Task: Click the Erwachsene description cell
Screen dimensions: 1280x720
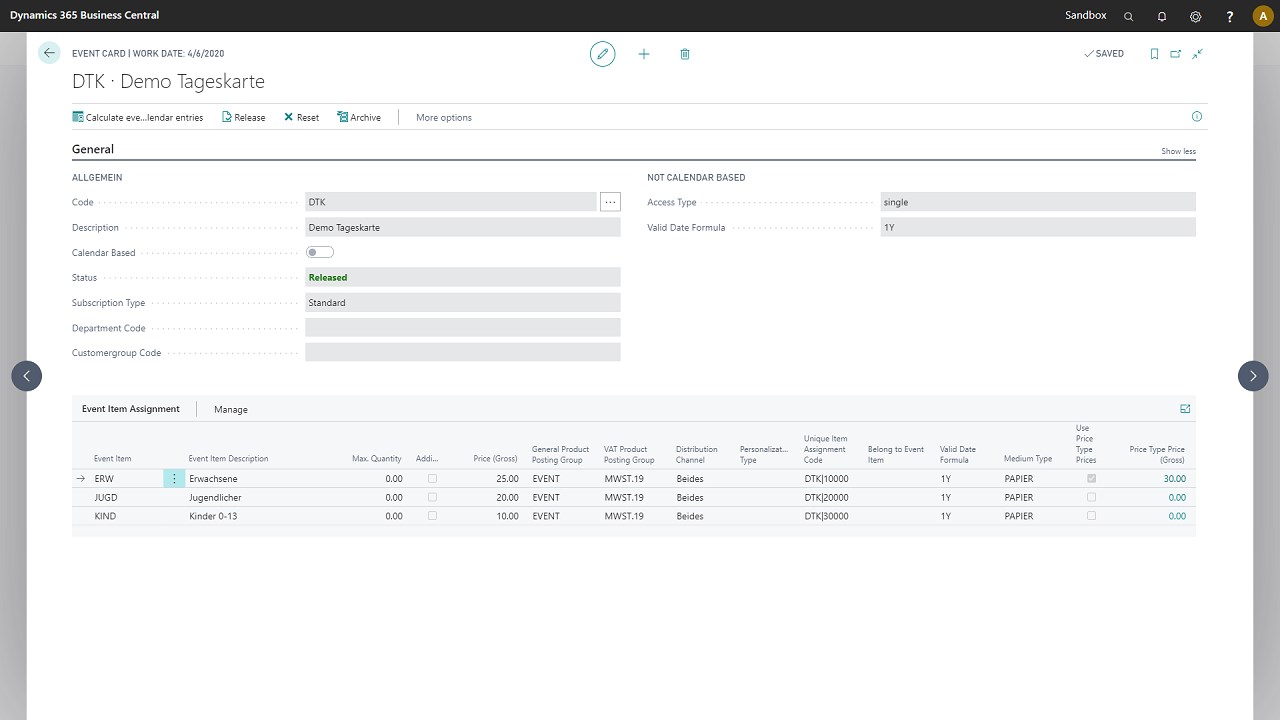Action: (213, 479)
